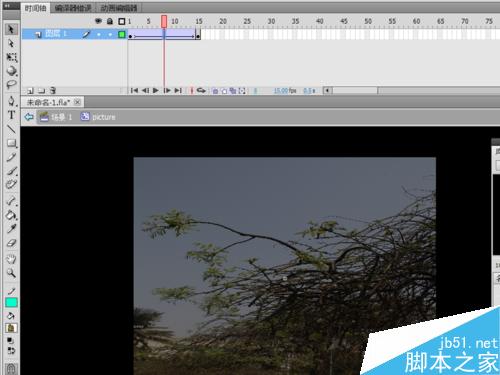Viewport: 500px width, 375px height.
Task: Select the Free Transform tool
Action: click(x=11, y=57)
